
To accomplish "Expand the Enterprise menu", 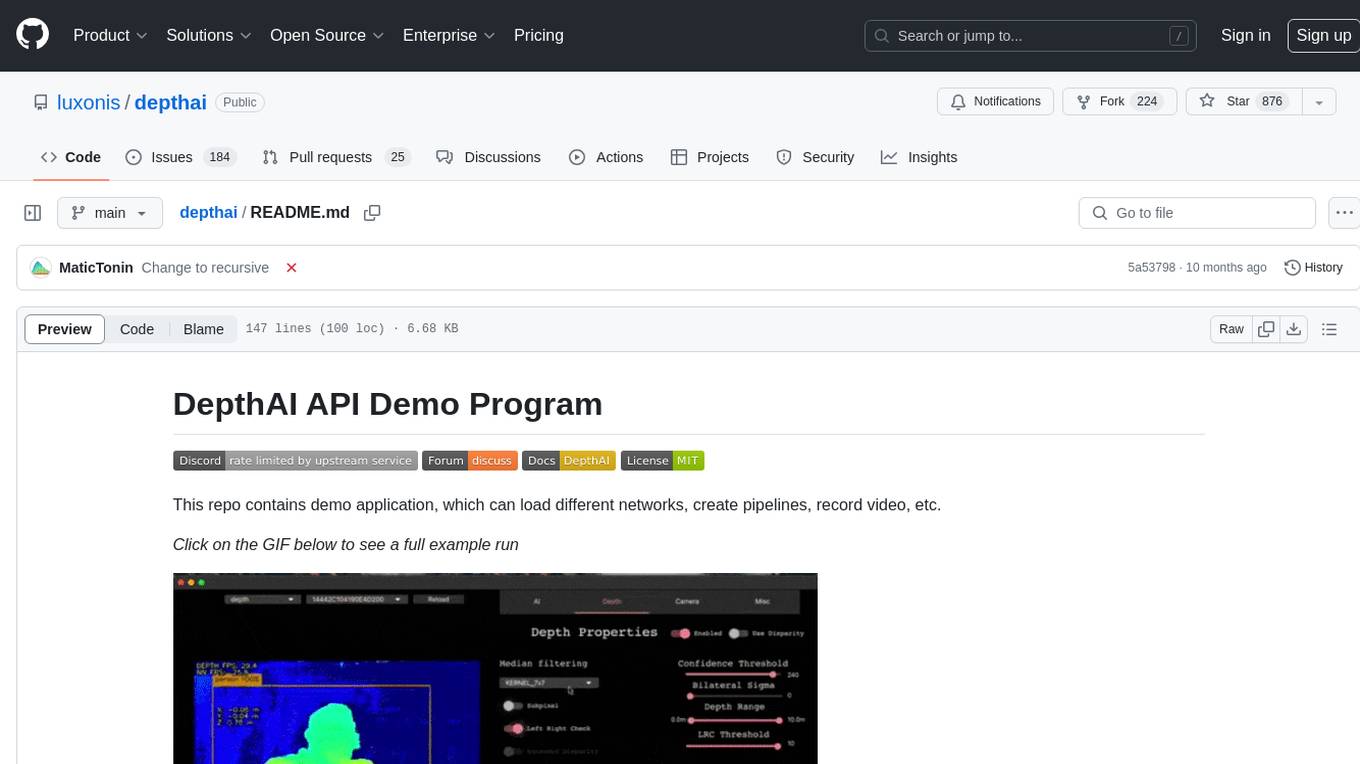I will (x=449, y=35).
